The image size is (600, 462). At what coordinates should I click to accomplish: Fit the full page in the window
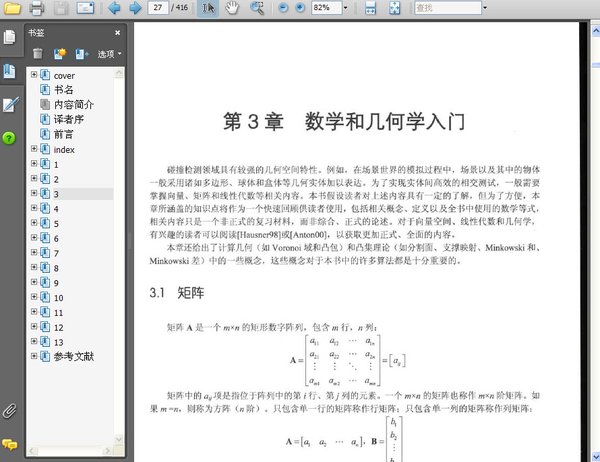coord(395,8)
